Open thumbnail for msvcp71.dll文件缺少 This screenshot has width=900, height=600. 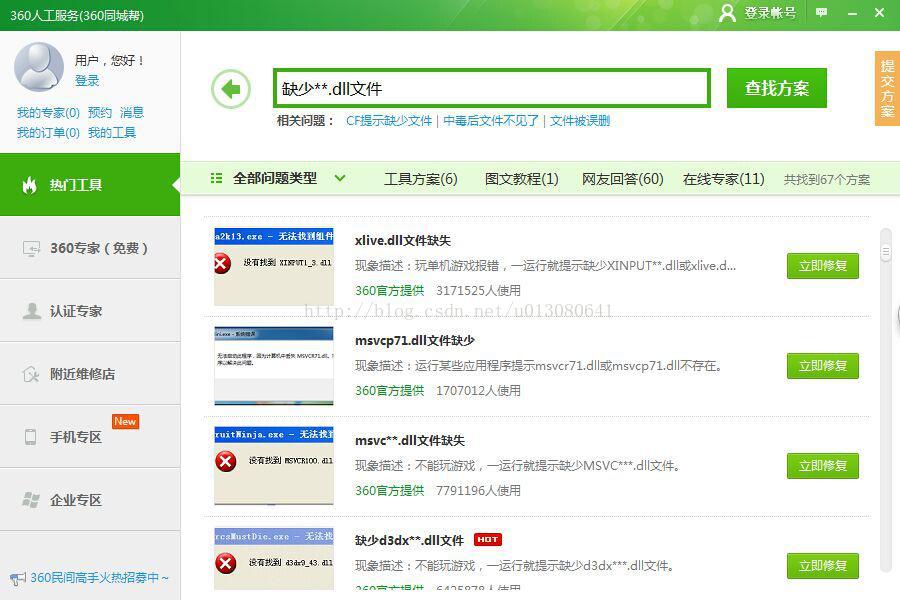(x=274, y=366)
